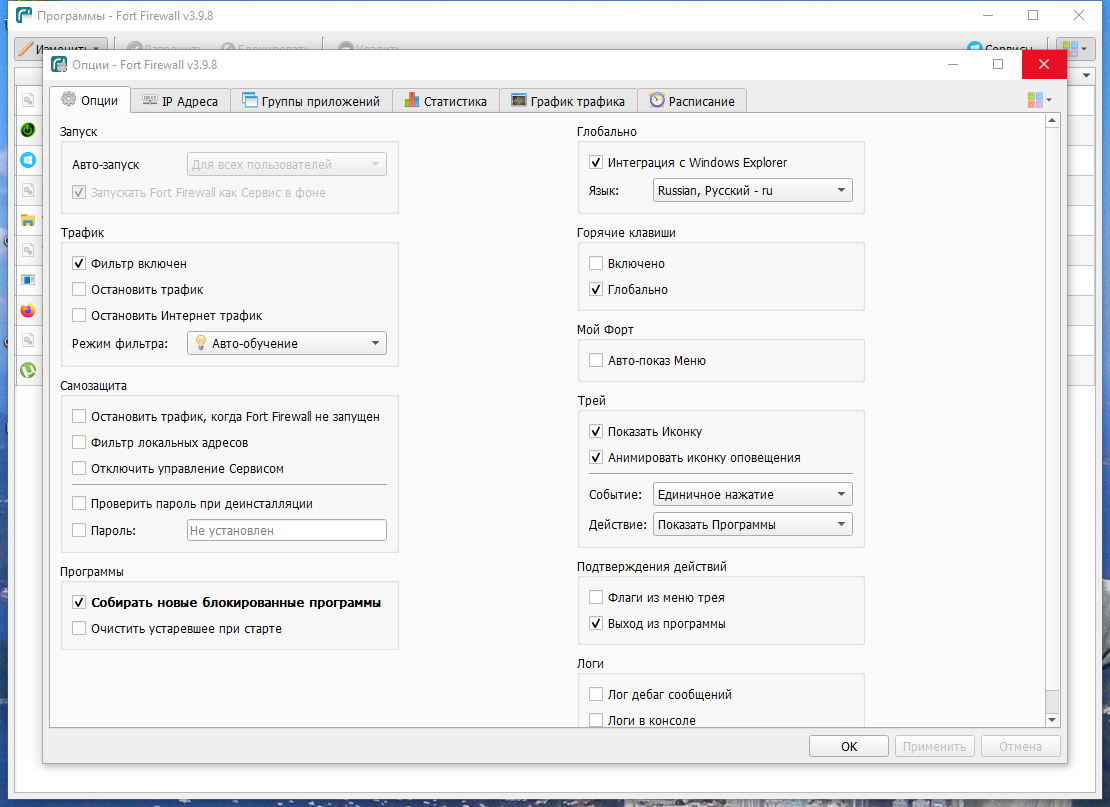Viewport: 1110px width, 807px height.
Task: Maximize the Options dialog window
Action: [x=997, y=64]
